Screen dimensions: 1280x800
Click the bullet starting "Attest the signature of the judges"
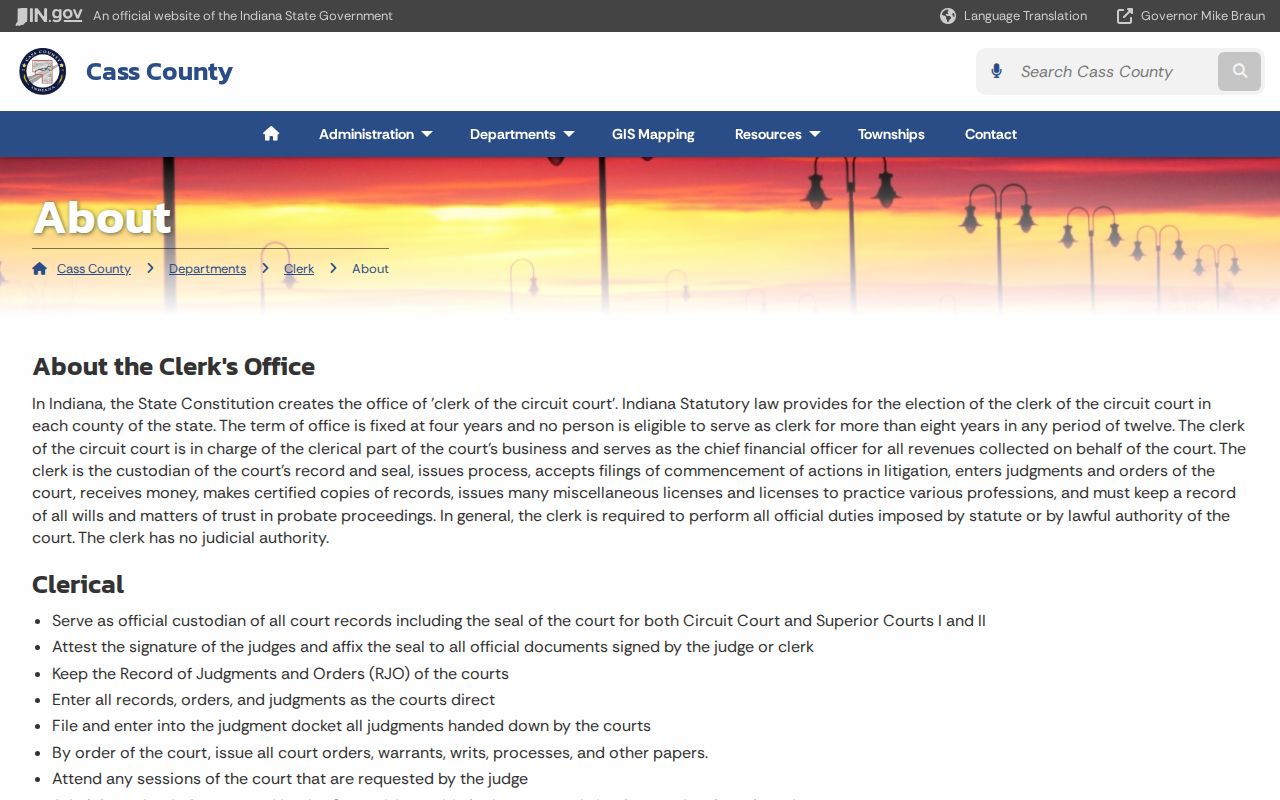pos(433,647)
